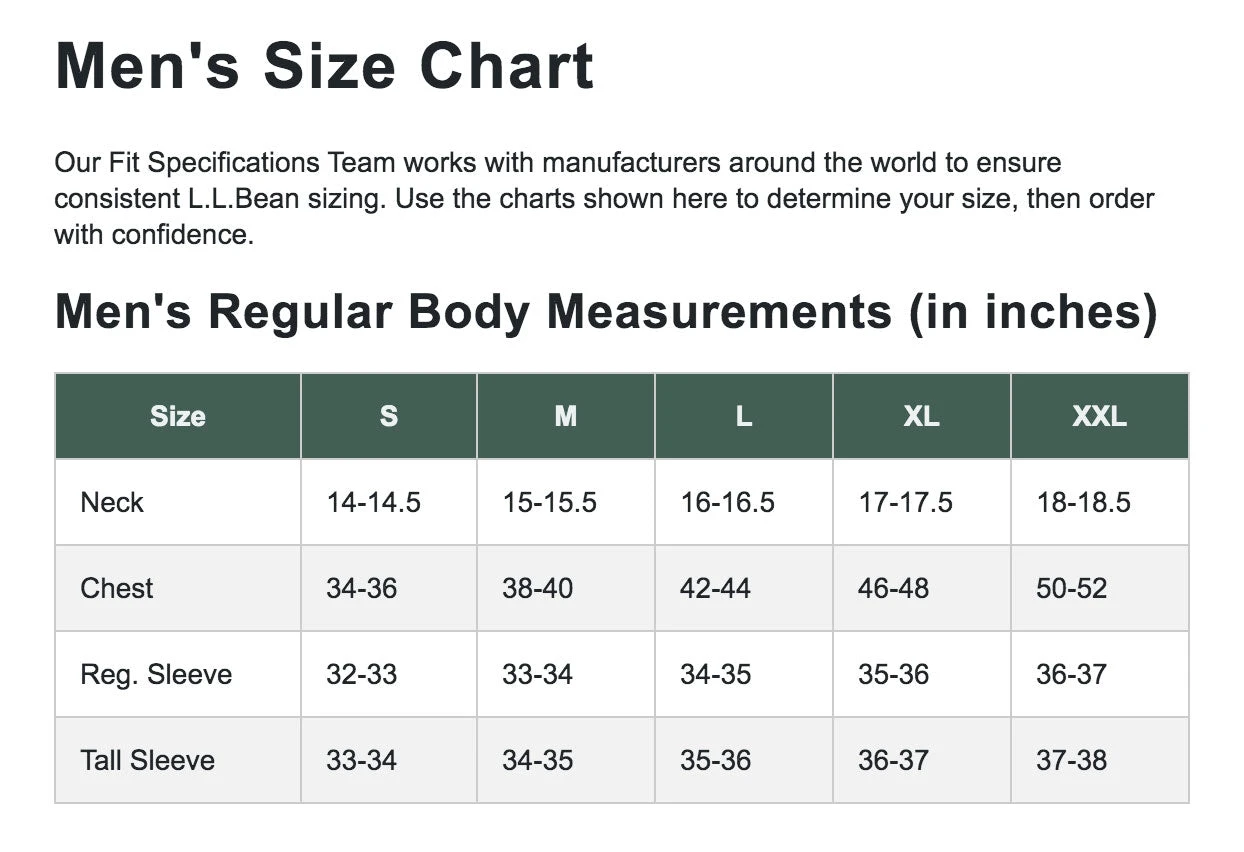Viewport: 1244px width, 852px height.
Task: Select the "Size" column header cell
Action: coord(178,416)
